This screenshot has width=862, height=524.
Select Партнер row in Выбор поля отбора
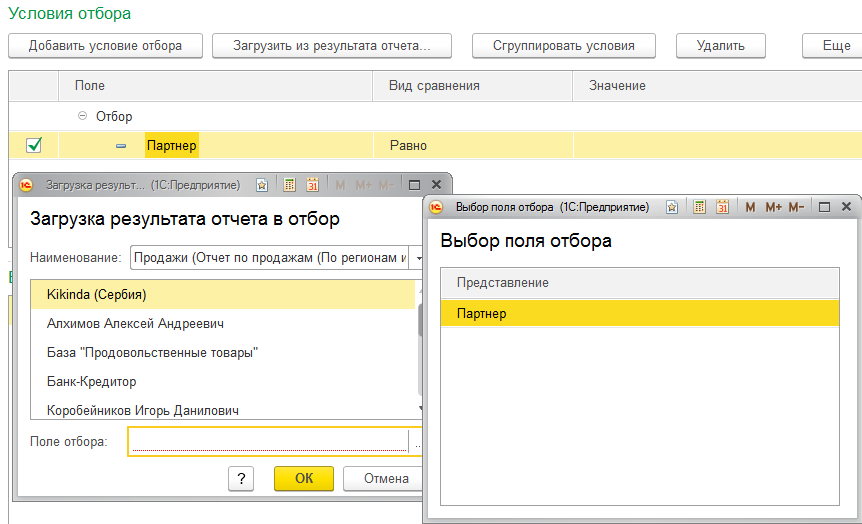click(x=640, y=313)
